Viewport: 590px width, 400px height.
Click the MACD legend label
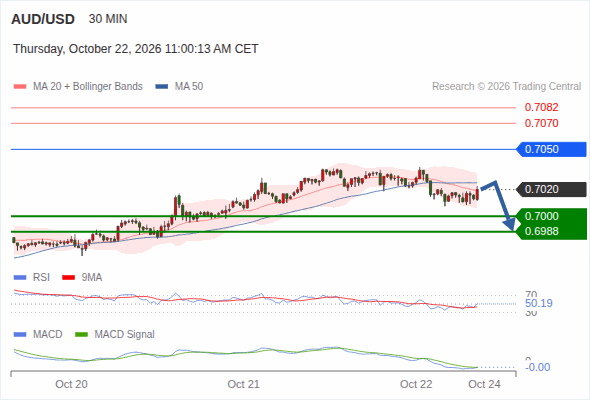[x=48, y=335]
